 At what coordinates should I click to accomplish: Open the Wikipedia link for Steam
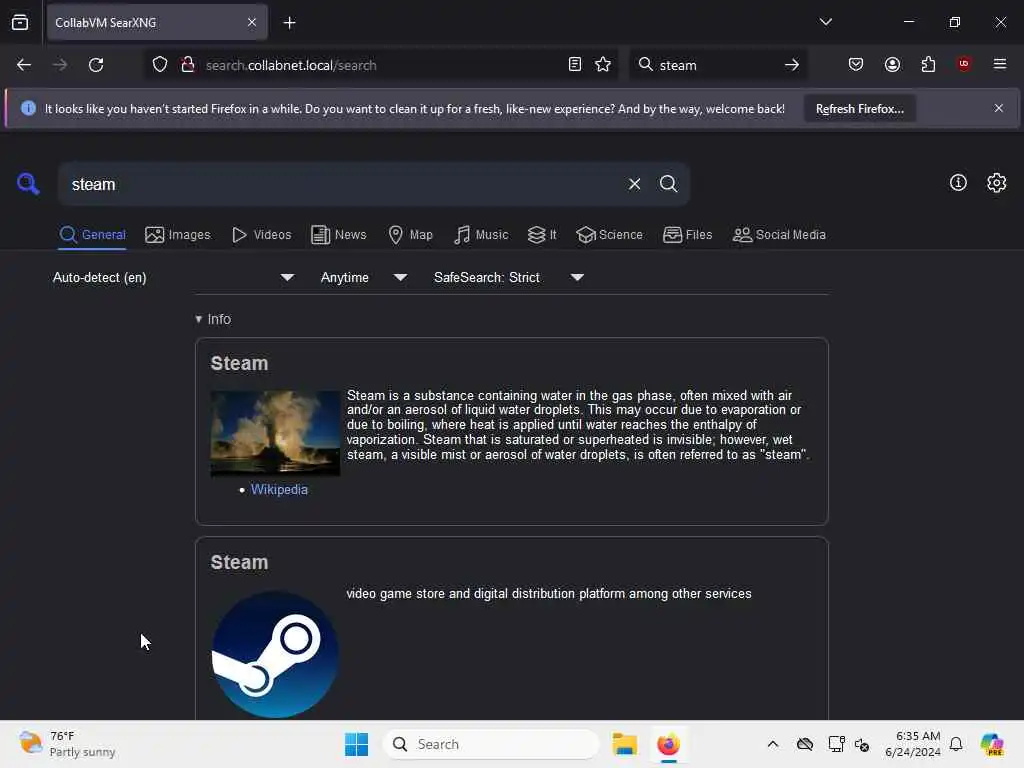tap(279, 489)
